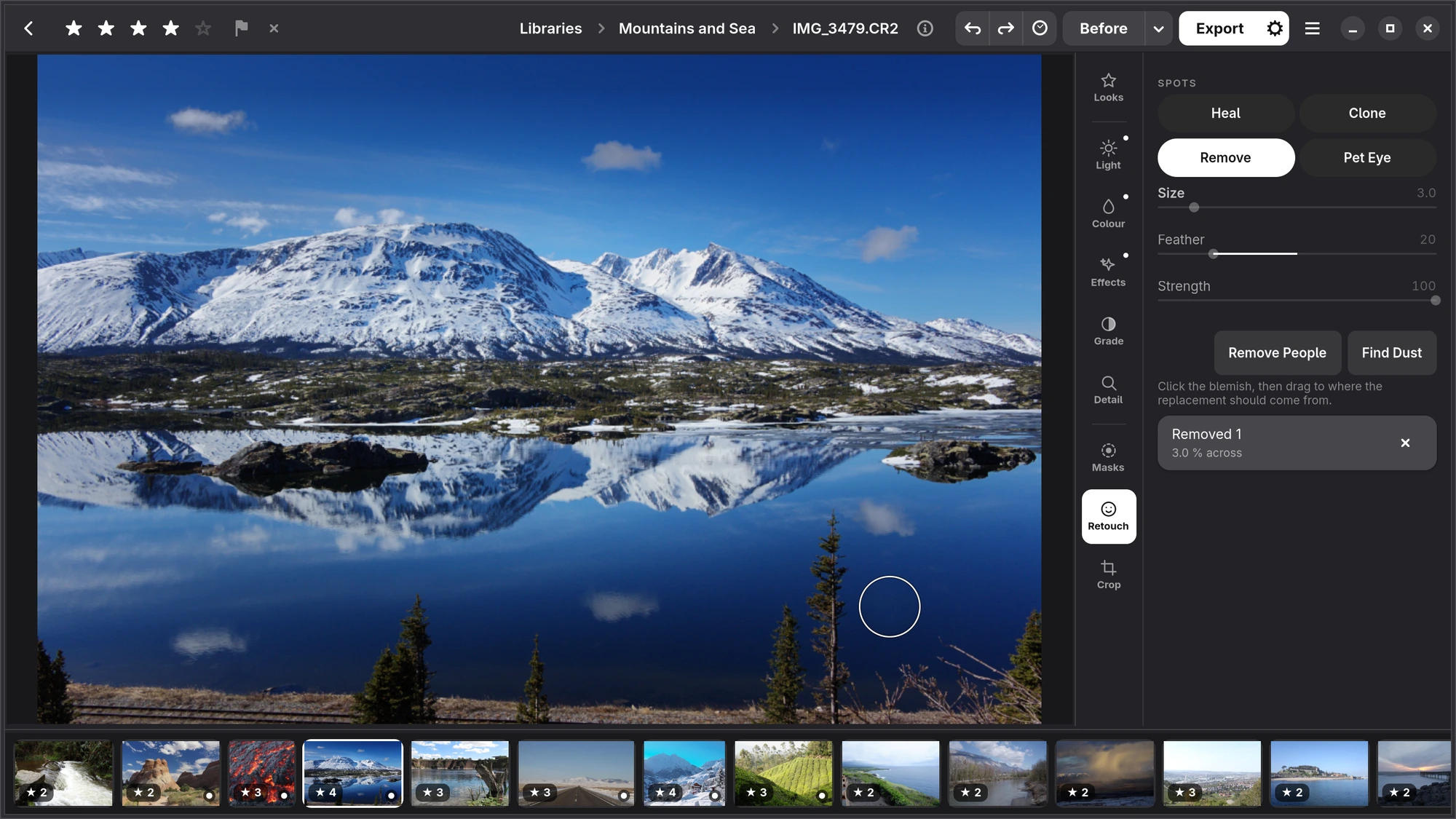Open the Looks panel

pyautogui.click(x=1108, y=87)
